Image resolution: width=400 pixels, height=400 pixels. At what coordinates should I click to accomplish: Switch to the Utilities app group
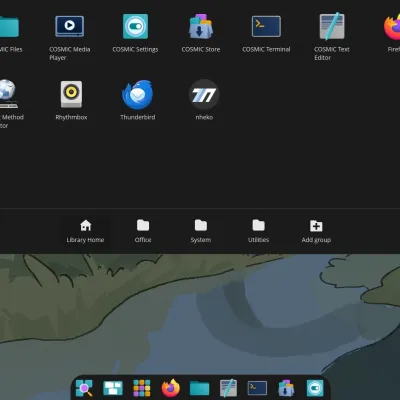258,231
